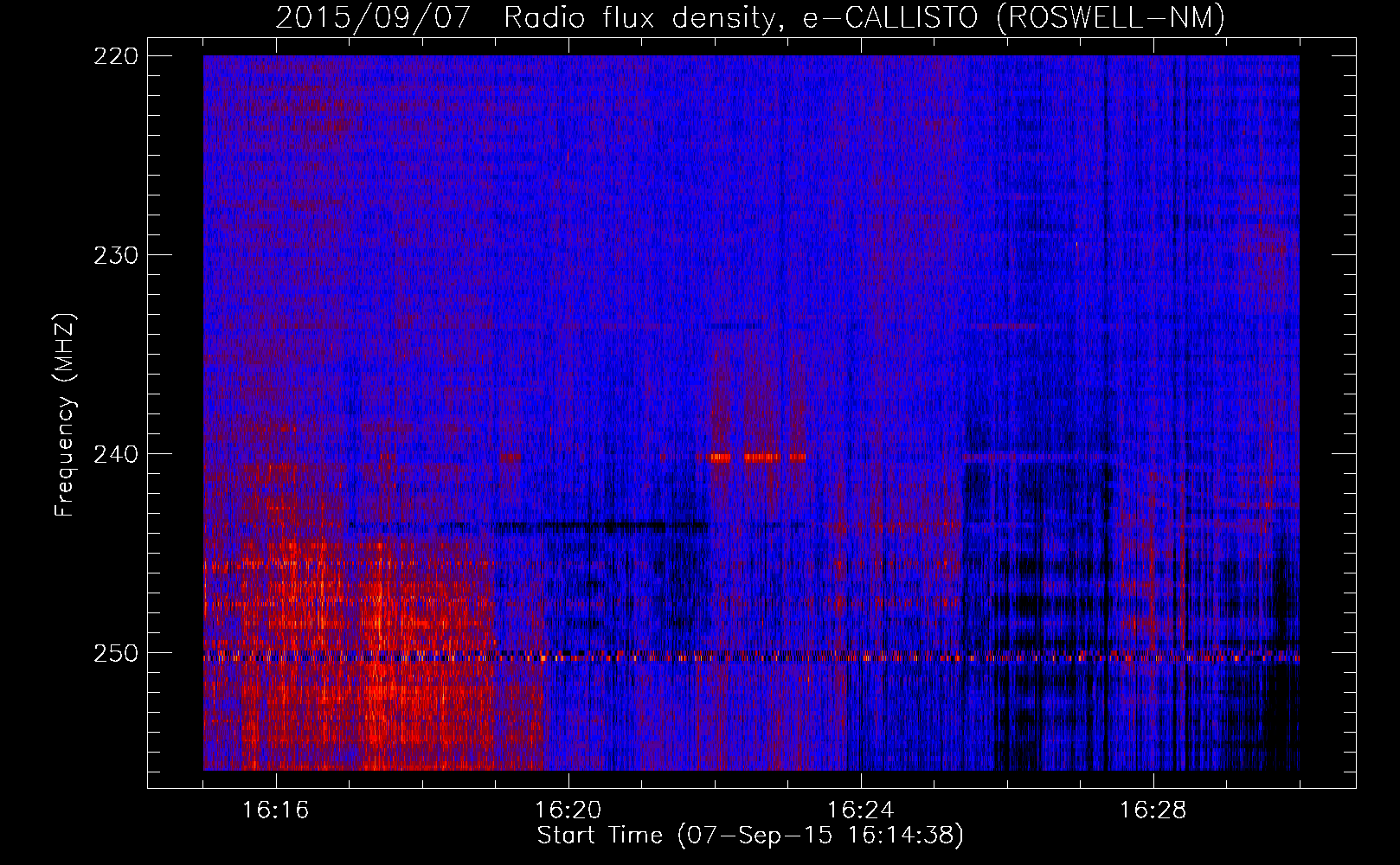The height and width of the screenshot is (865, 1400).
Task: Click the 16:28 time tick label
Action: point(1153,811)
